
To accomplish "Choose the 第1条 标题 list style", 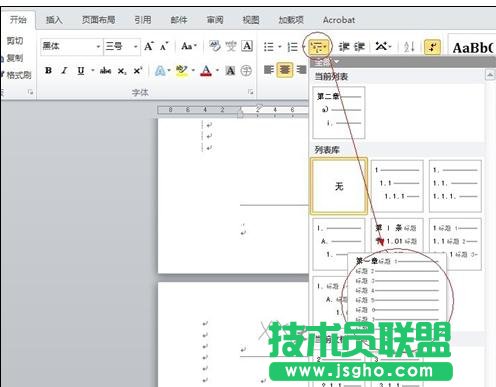I will 397,235.
